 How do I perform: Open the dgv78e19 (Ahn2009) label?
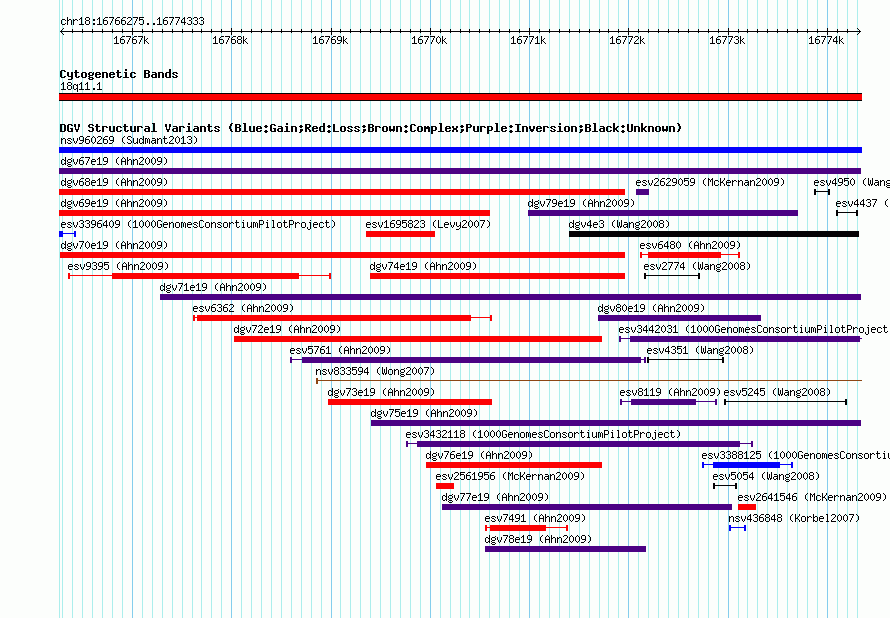[539, 539]
